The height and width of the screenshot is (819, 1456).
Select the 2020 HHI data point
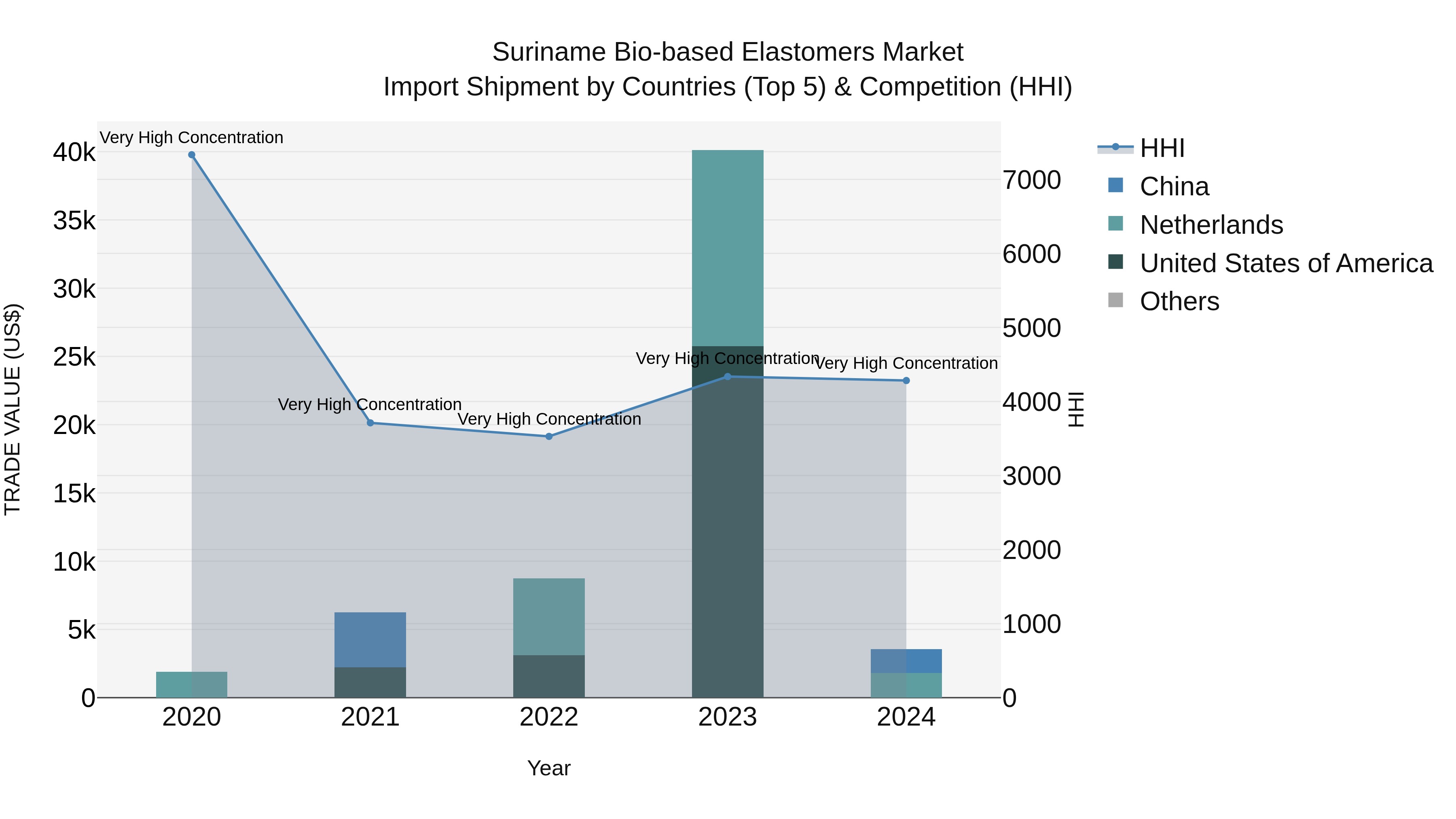point(192,155)
